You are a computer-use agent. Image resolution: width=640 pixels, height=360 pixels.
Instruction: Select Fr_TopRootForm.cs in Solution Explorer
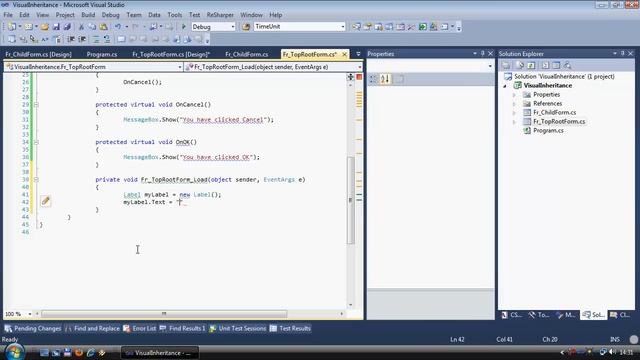point(559,122)
